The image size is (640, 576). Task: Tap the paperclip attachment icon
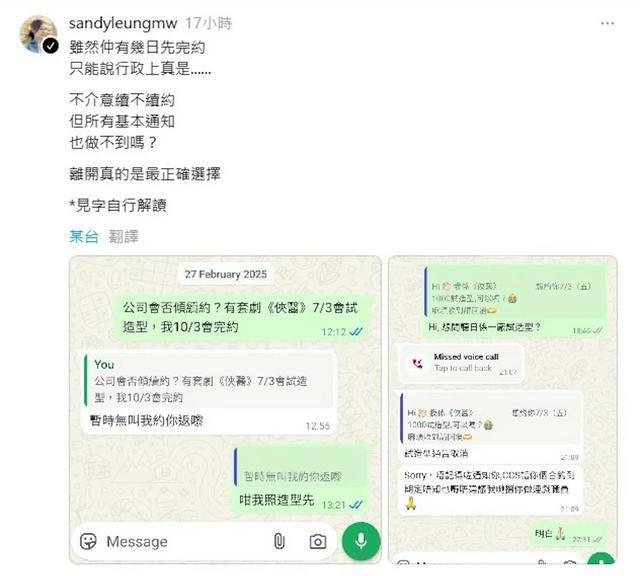tap(279, 541)
